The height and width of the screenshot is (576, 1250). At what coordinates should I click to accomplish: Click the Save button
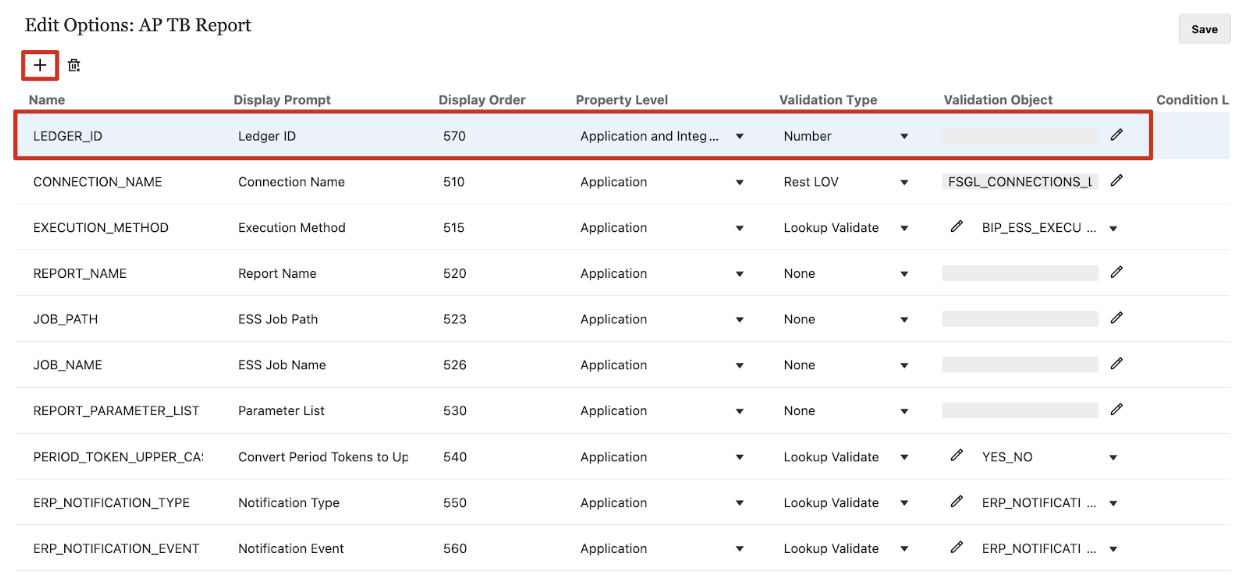pyautogui.click(x=1204, y=29)
